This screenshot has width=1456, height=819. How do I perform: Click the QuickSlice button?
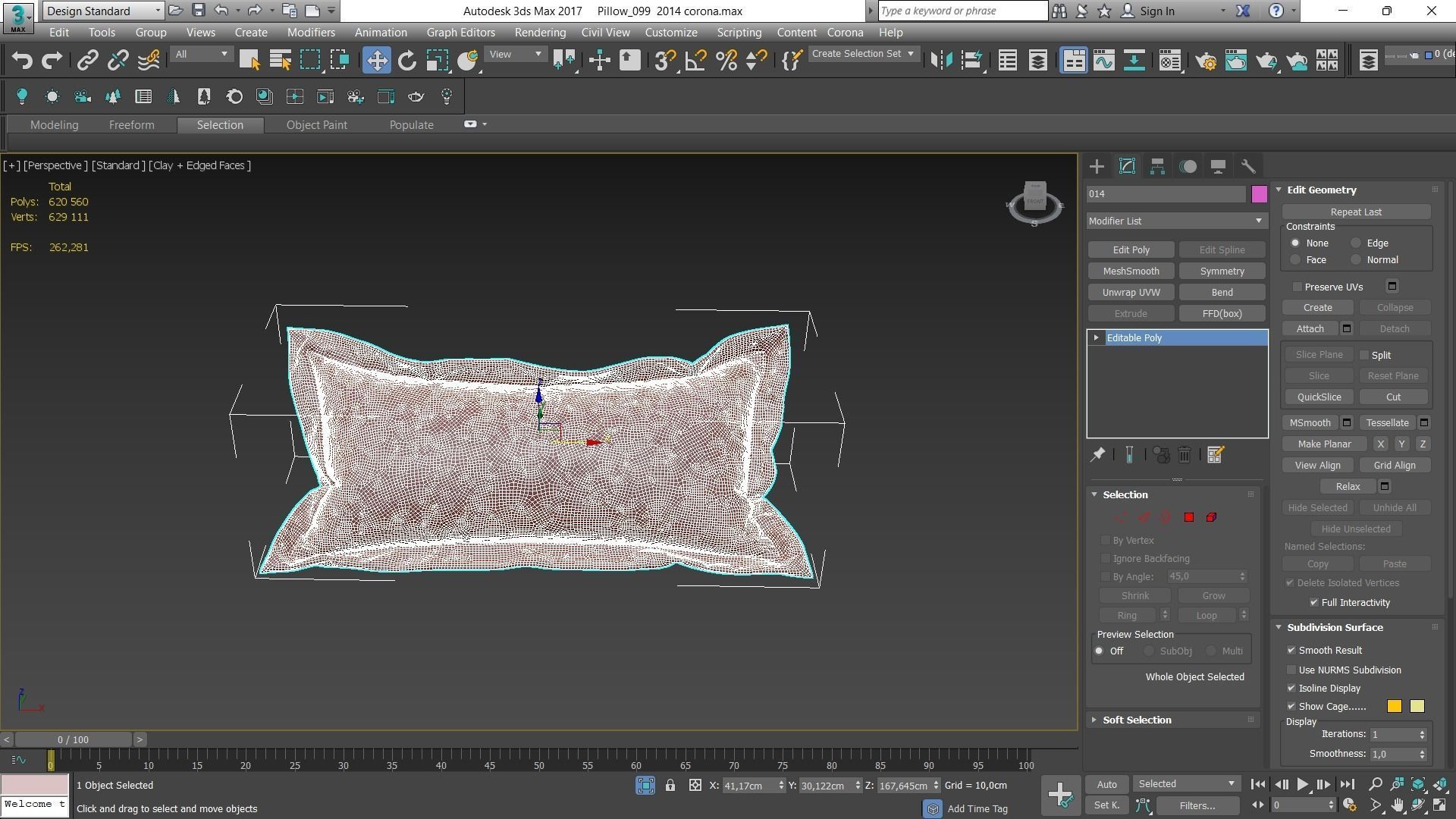(x=1319, y=397)
